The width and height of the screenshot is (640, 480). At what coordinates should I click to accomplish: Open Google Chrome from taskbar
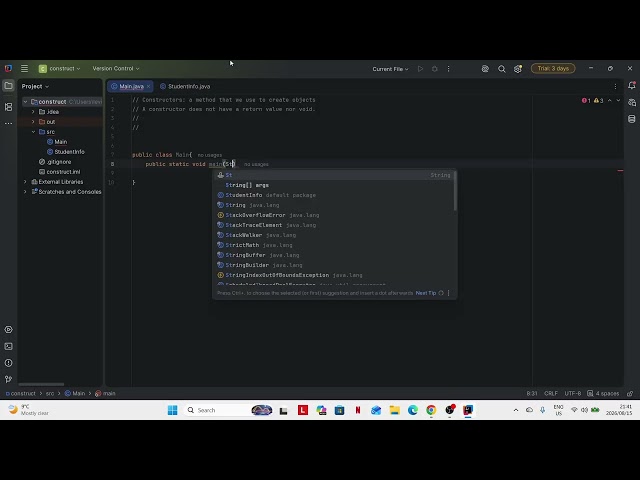431,410
